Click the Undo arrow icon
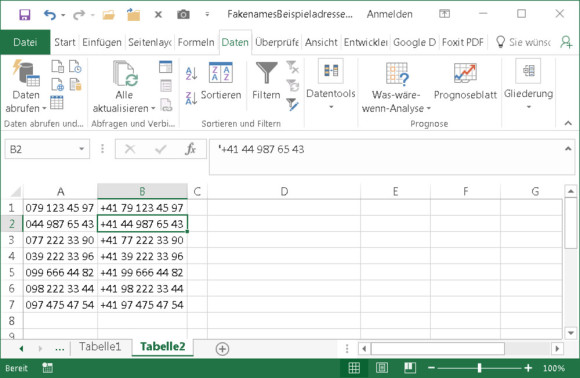 (50, 15)
